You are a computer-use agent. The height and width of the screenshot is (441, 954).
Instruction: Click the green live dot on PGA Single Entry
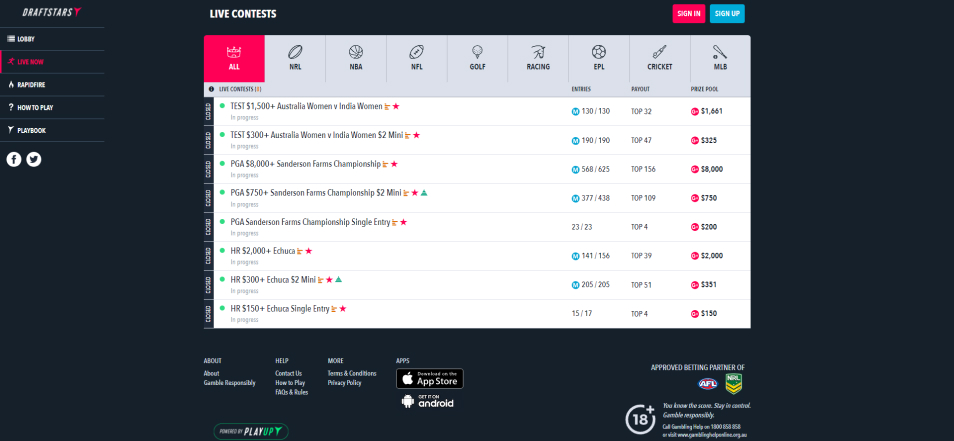(x=222, y=221)
